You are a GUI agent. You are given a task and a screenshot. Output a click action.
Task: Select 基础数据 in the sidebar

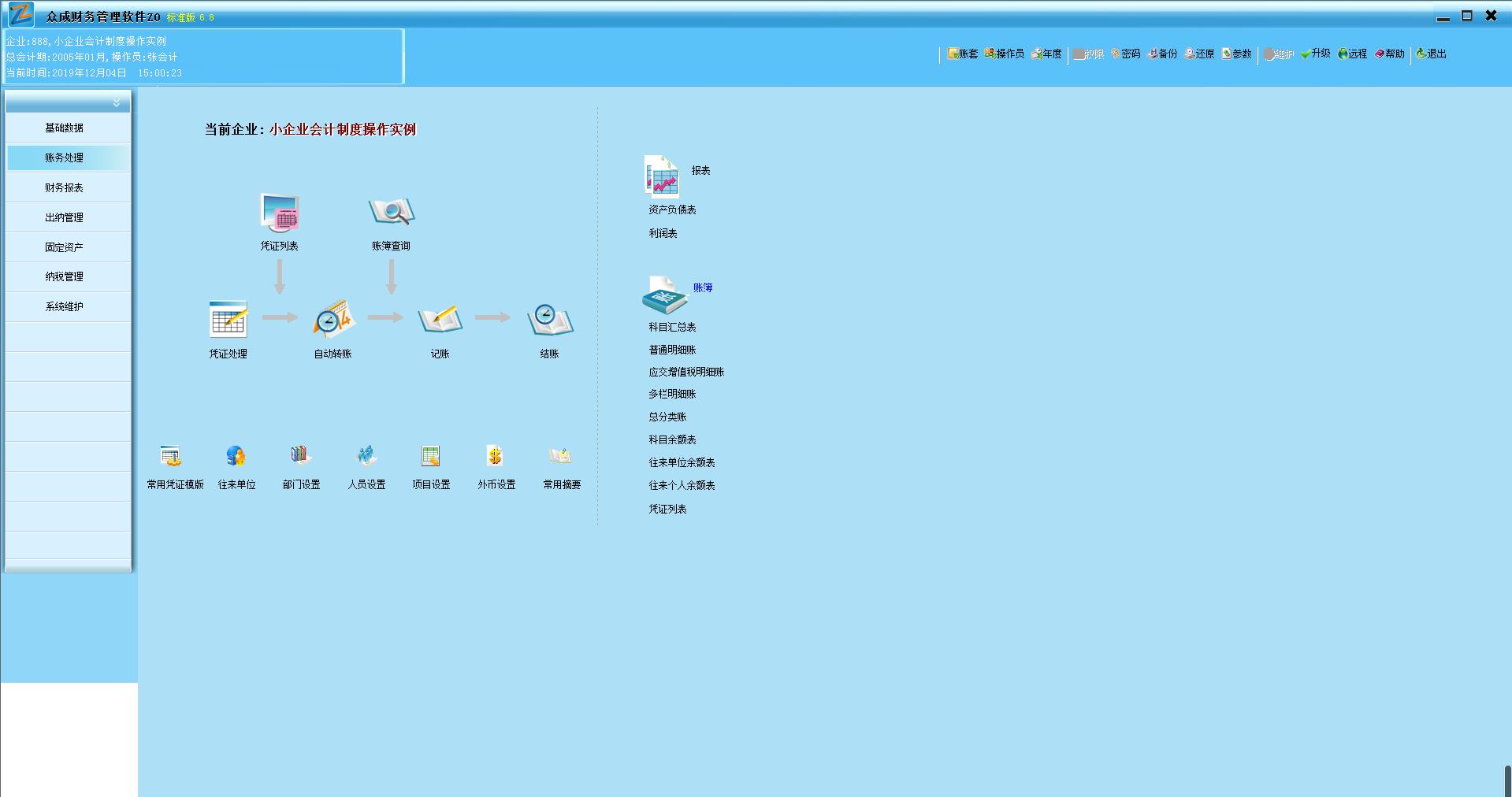pos(68,128)
